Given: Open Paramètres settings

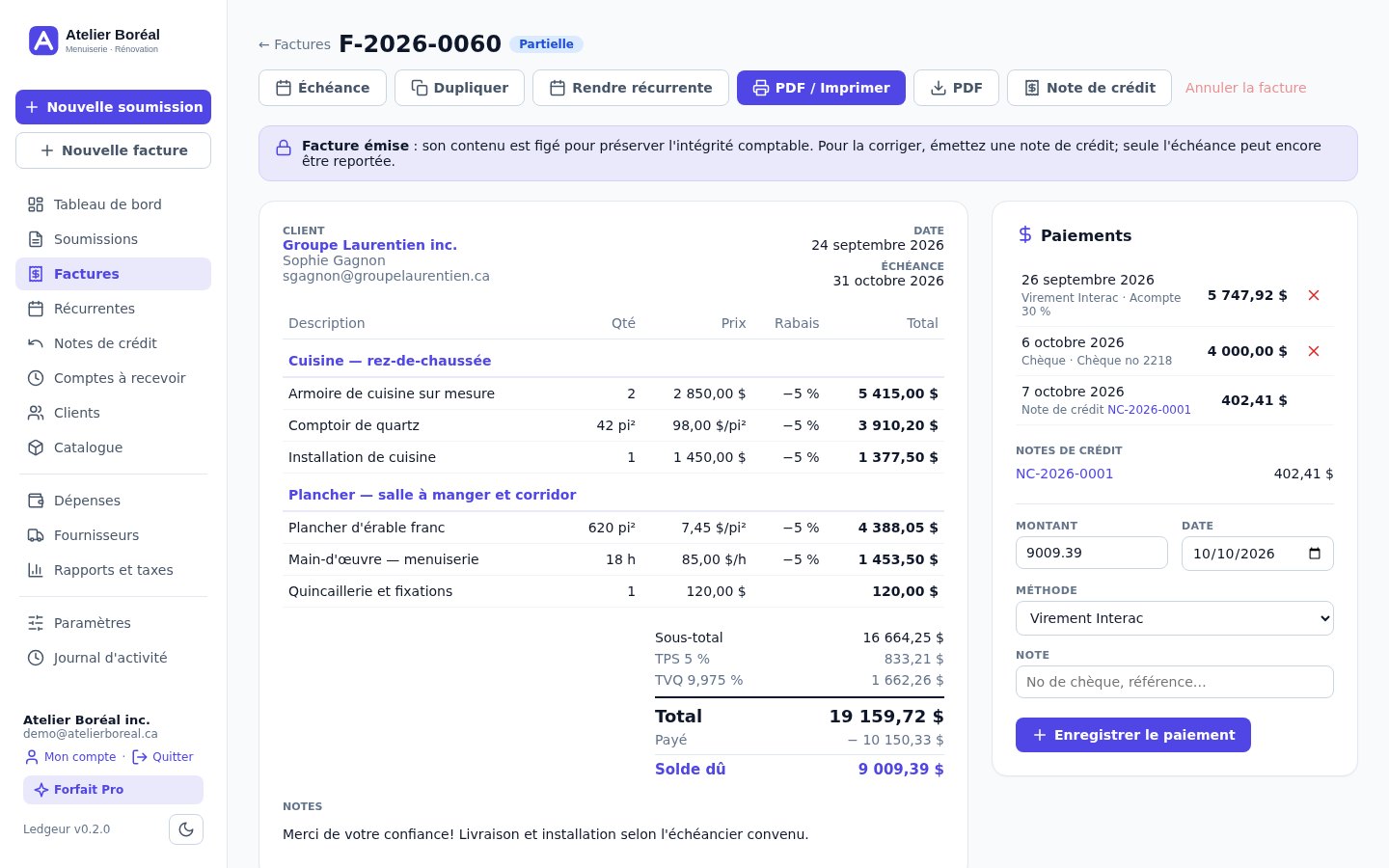Looking at the screenshot, I should 113,623.
